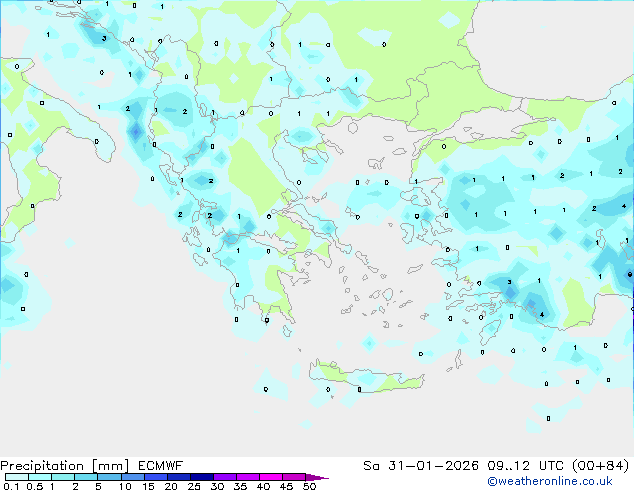Image resolution: width=634 pixels, height=490 pixels.
Task: Click the "20" legend scale number
Action: pos(171,486)
